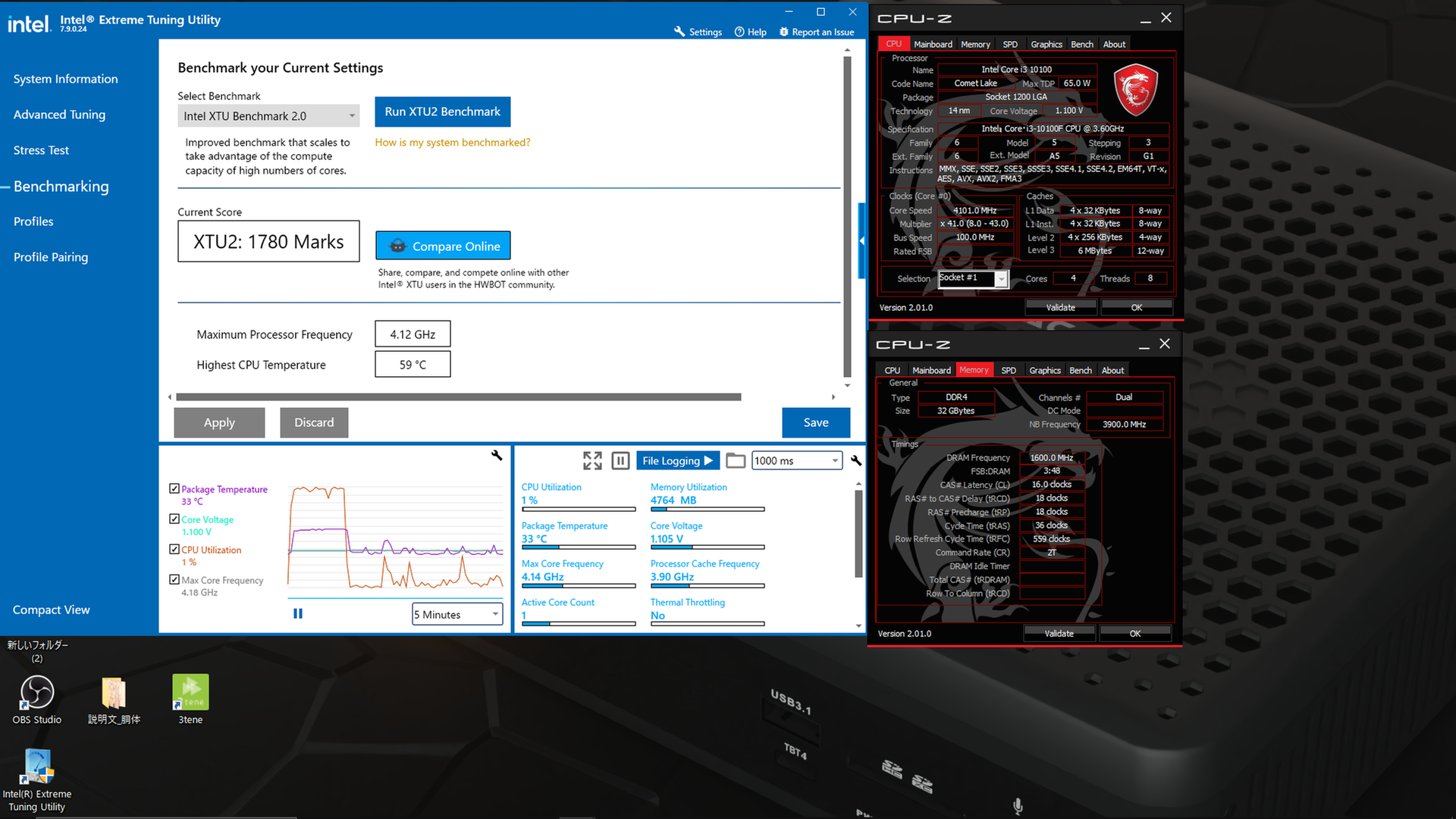
Task: Click the benchmark panel vertical scrollbar
Action: click(847, 215)
